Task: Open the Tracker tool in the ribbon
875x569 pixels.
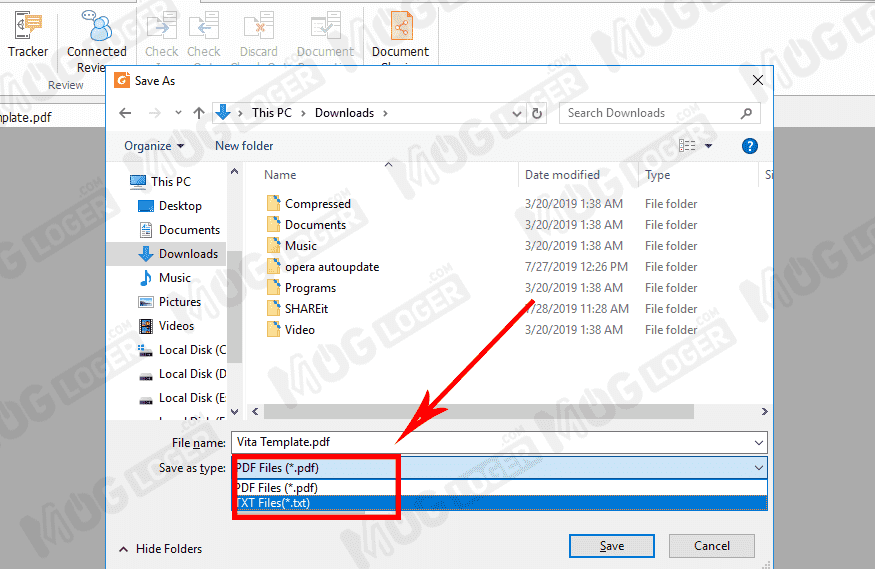Action: (28, 33)
